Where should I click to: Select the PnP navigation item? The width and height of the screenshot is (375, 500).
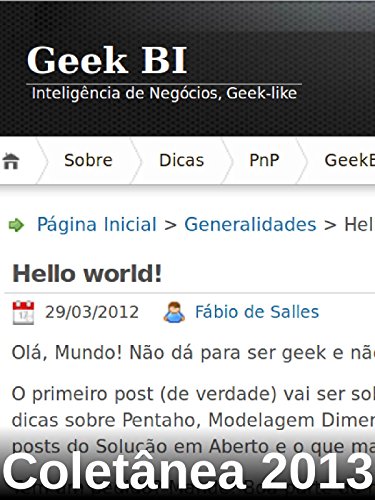(x=264, y=160)
